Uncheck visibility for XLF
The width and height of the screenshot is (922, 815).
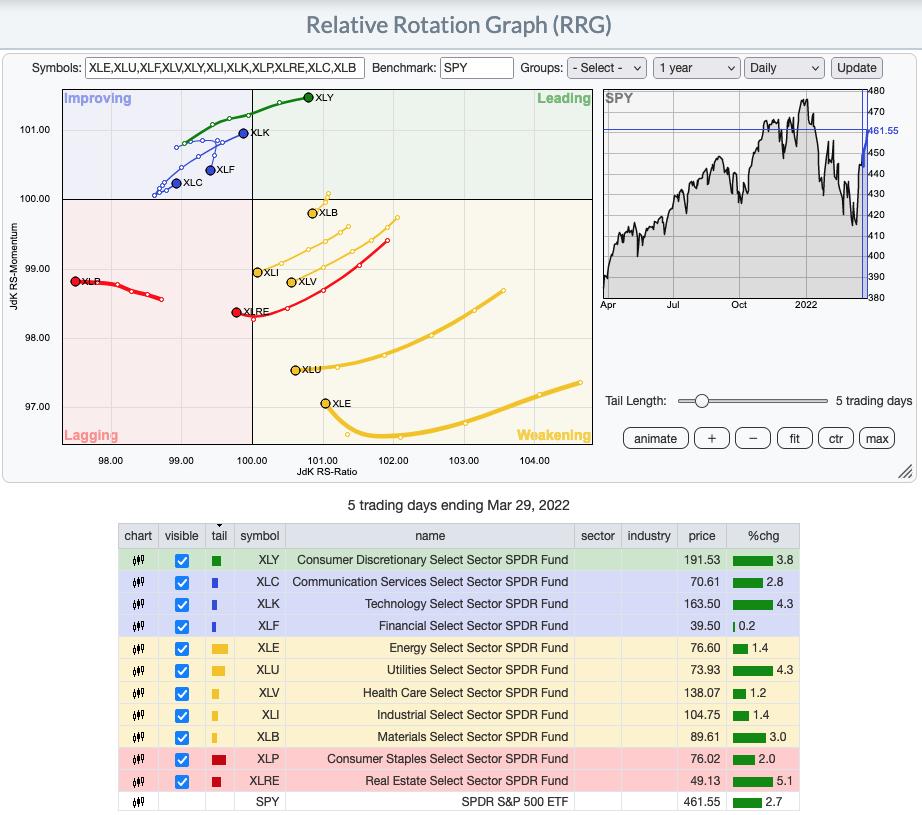click(182, 627)
